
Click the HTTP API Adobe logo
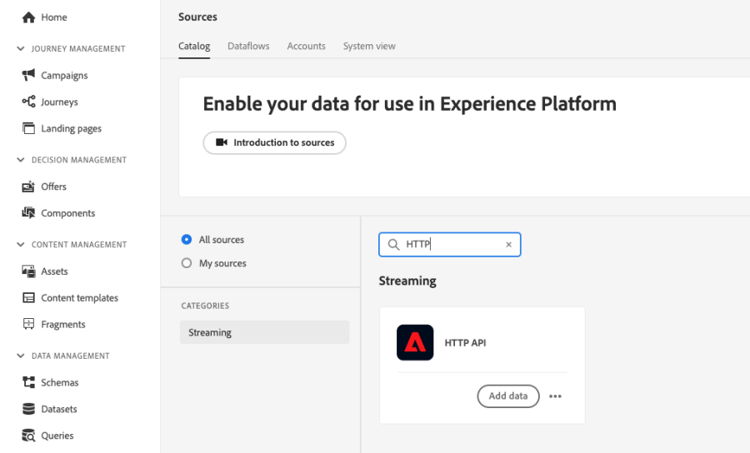point(415,343)
